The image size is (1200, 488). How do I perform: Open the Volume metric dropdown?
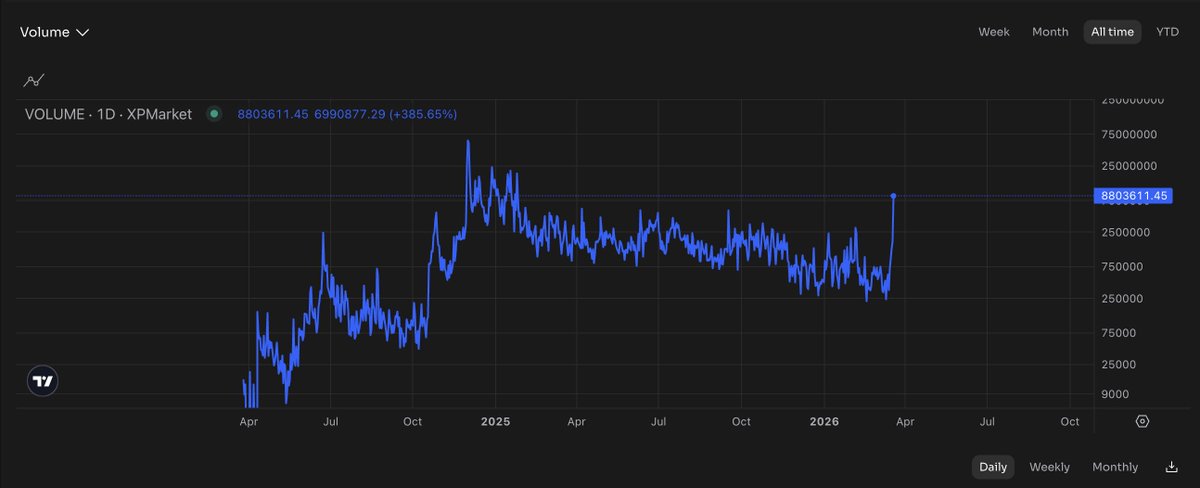pos(54,32)
